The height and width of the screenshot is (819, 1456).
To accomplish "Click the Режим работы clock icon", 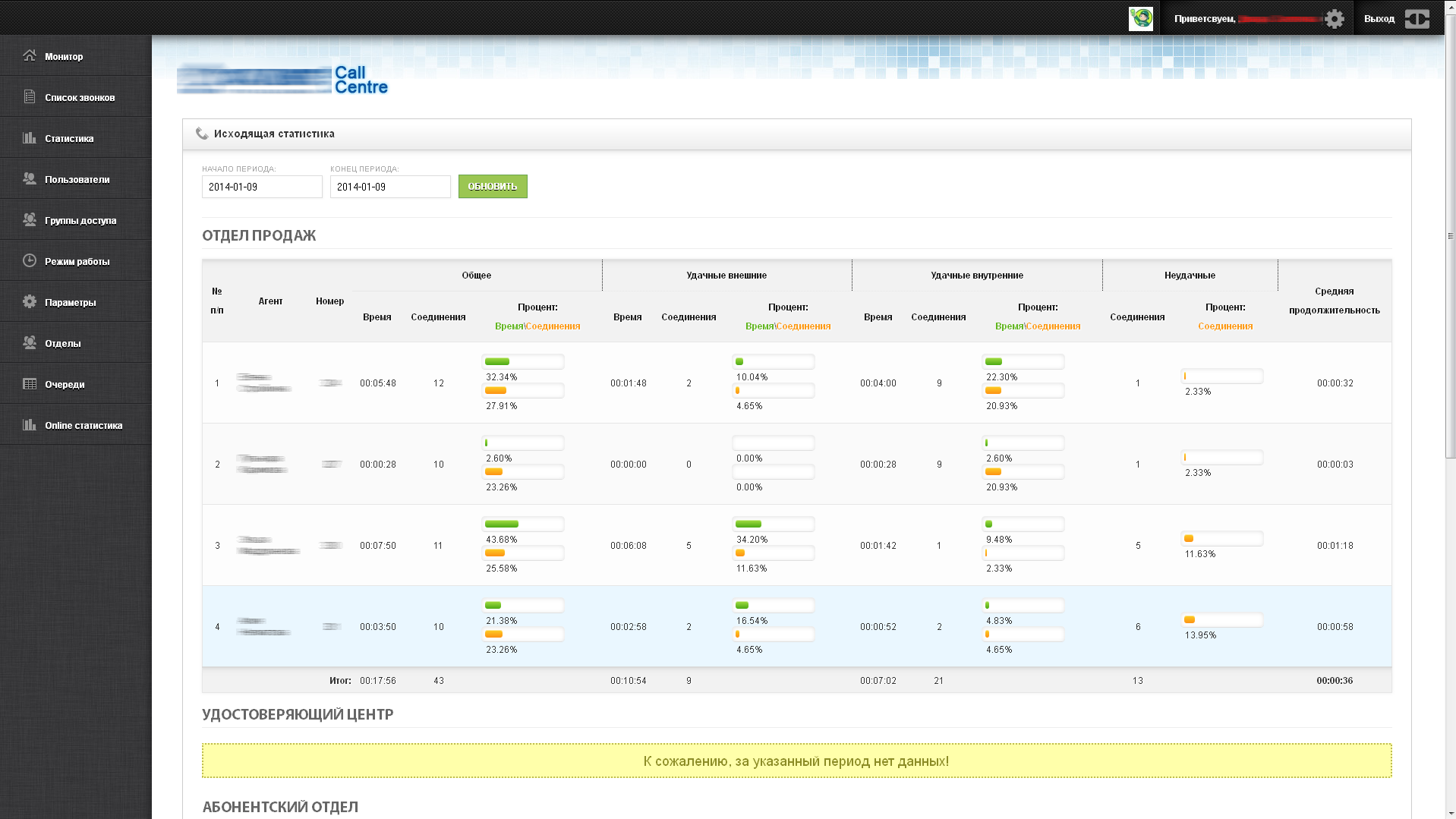I will pos(30,260).
